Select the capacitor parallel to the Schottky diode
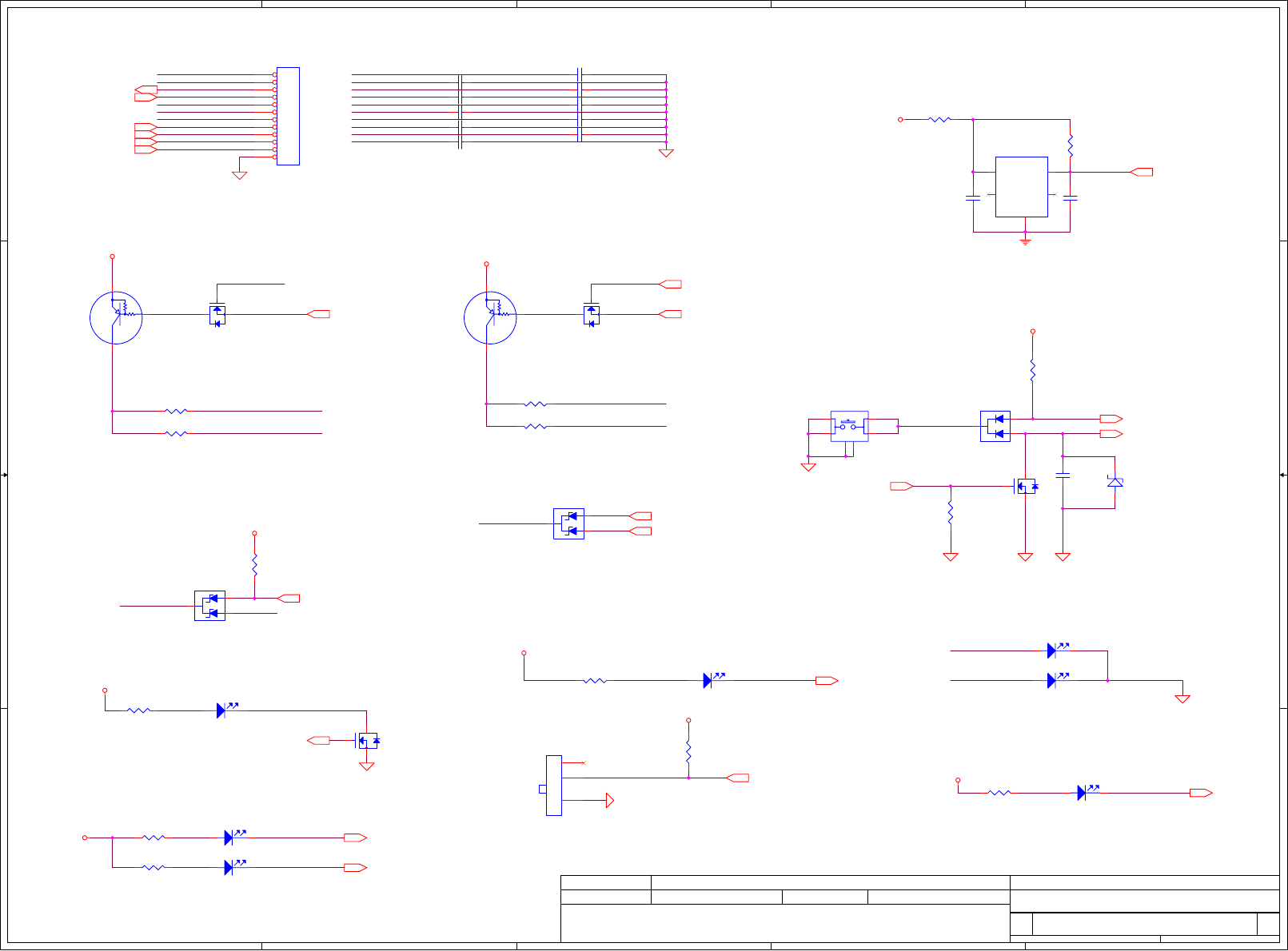This screenshot has width=1288, height=951. coord(1063,475)
